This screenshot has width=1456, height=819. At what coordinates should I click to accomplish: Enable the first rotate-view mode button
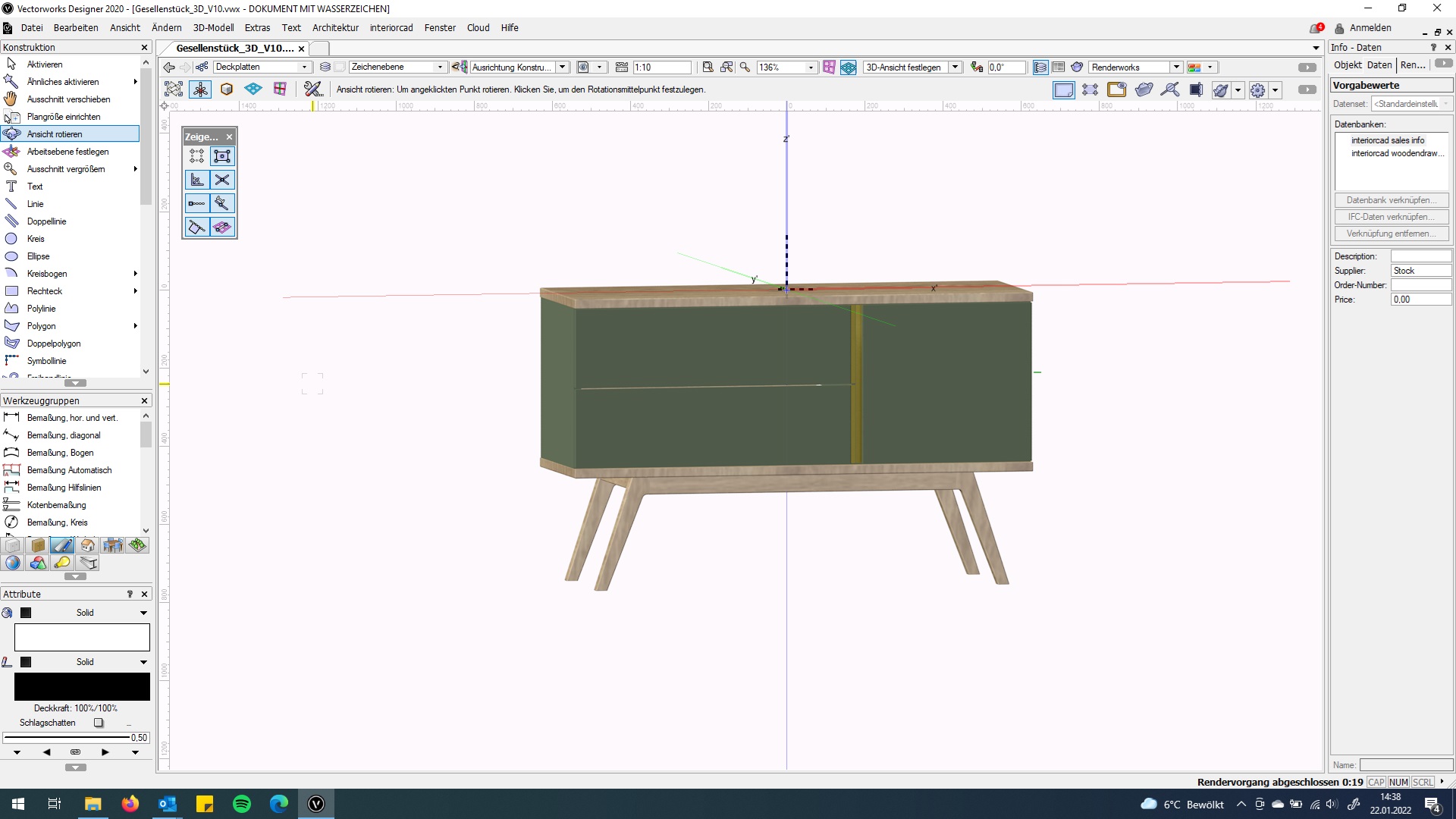(174, 89)
